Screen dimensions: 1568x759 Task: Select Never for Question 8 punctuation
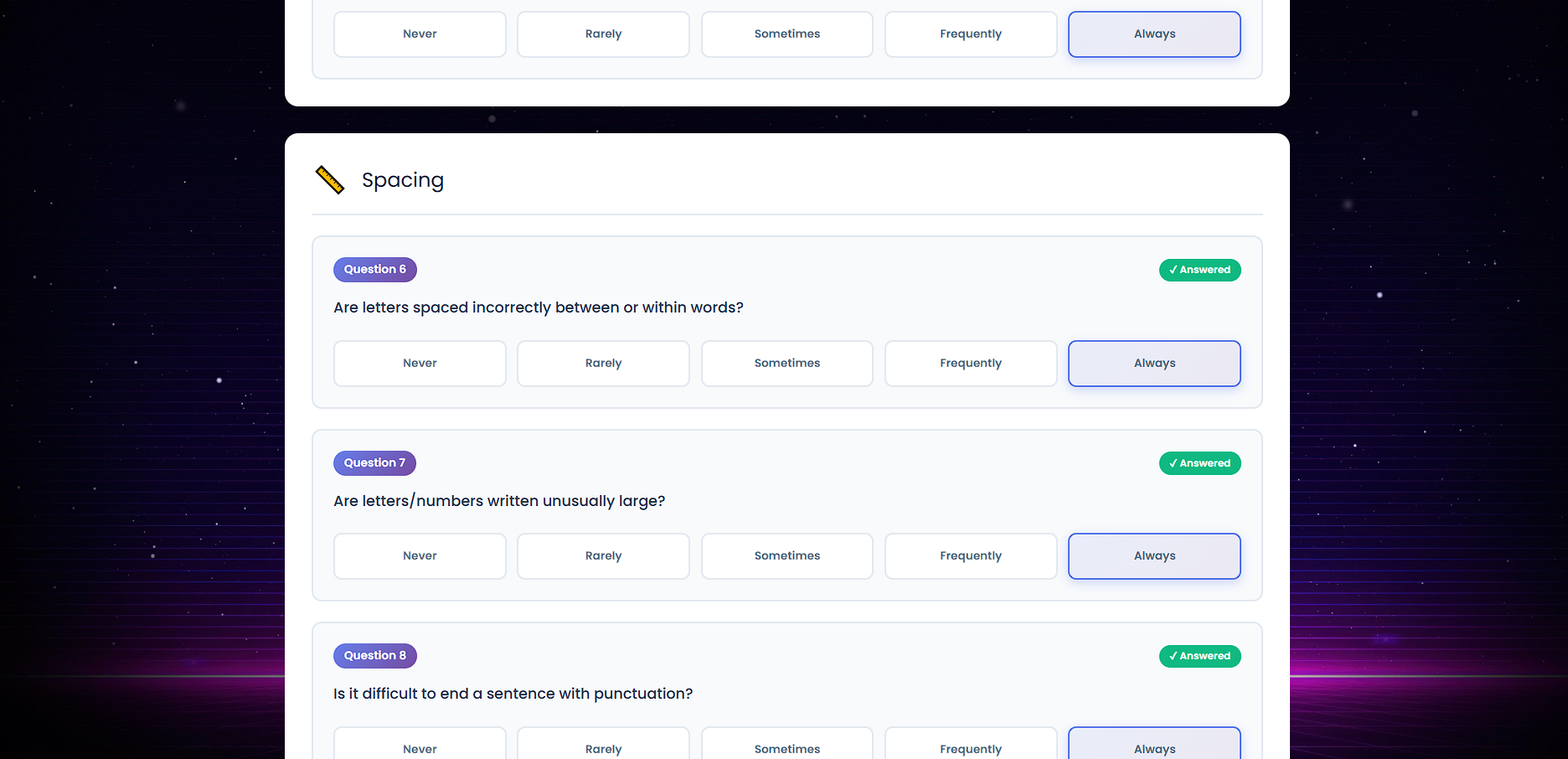click(420, 746)
